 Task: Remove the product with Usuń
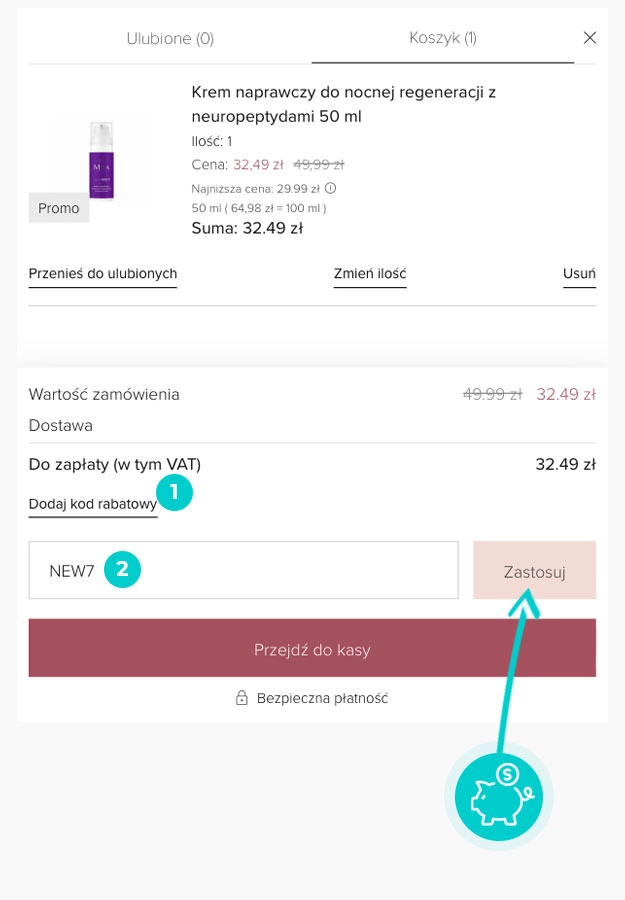(x=579, y=274)
